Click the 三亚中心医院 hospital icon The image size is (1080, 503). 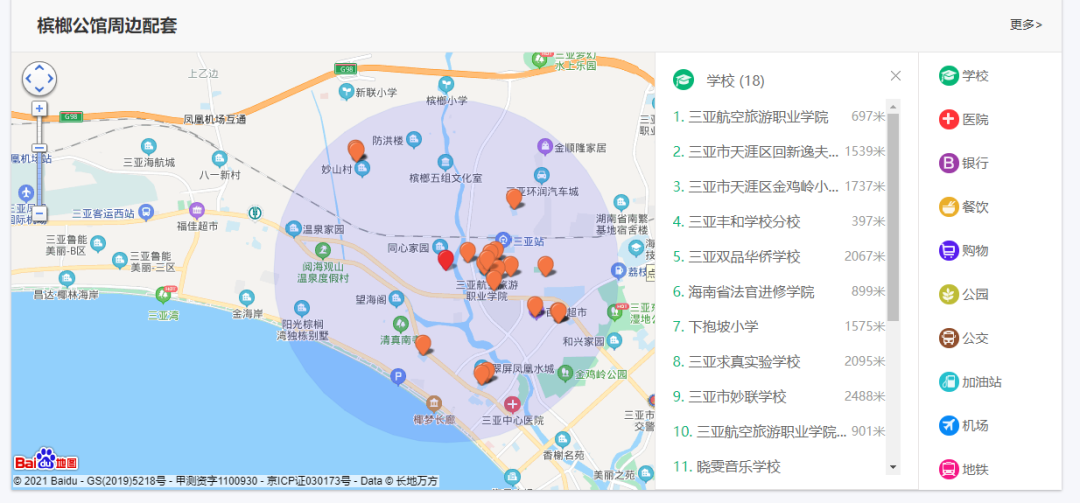tap(512, 404)
